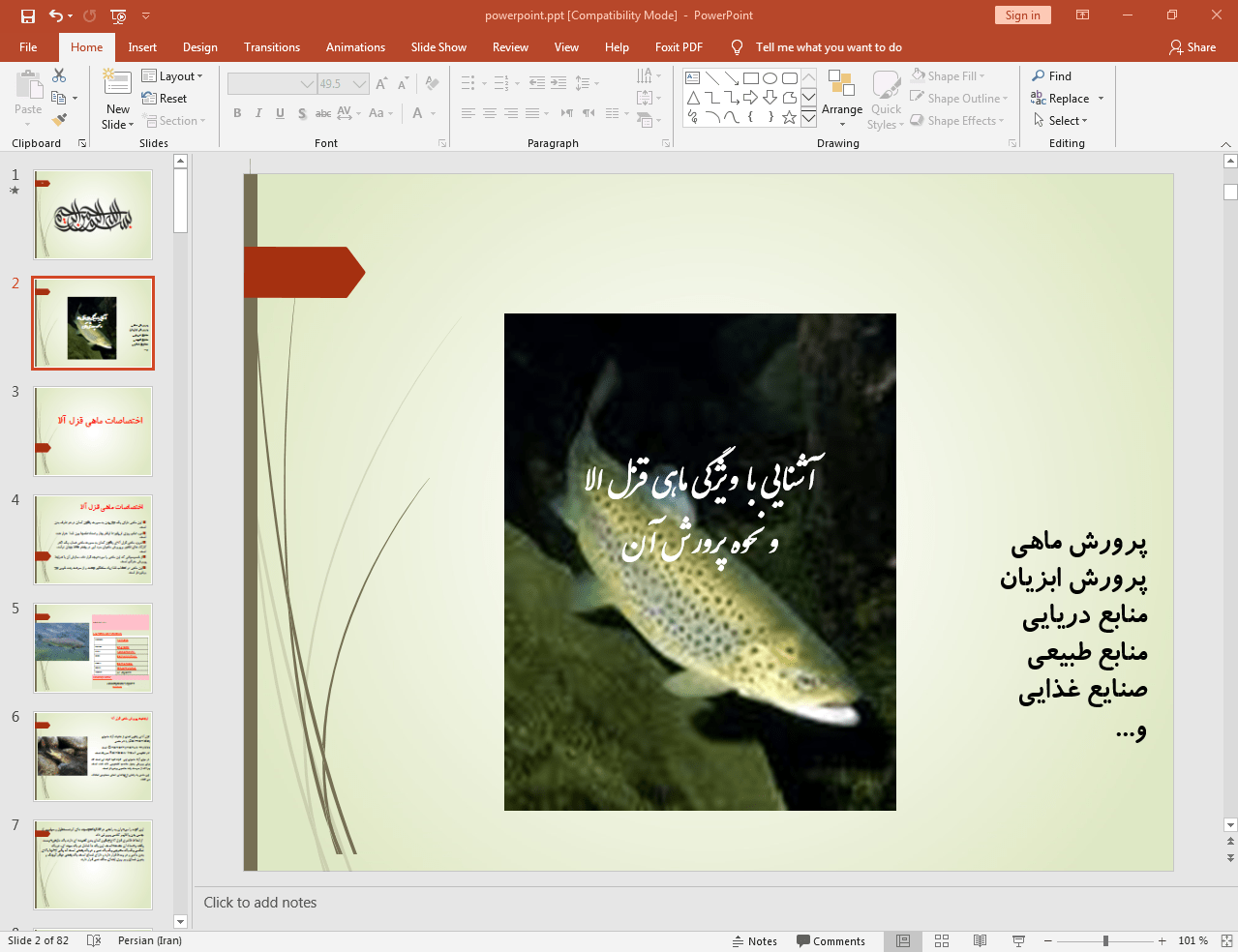Cut selection with the scissors icon
The image size is (1238, 952).
[59, 75]
